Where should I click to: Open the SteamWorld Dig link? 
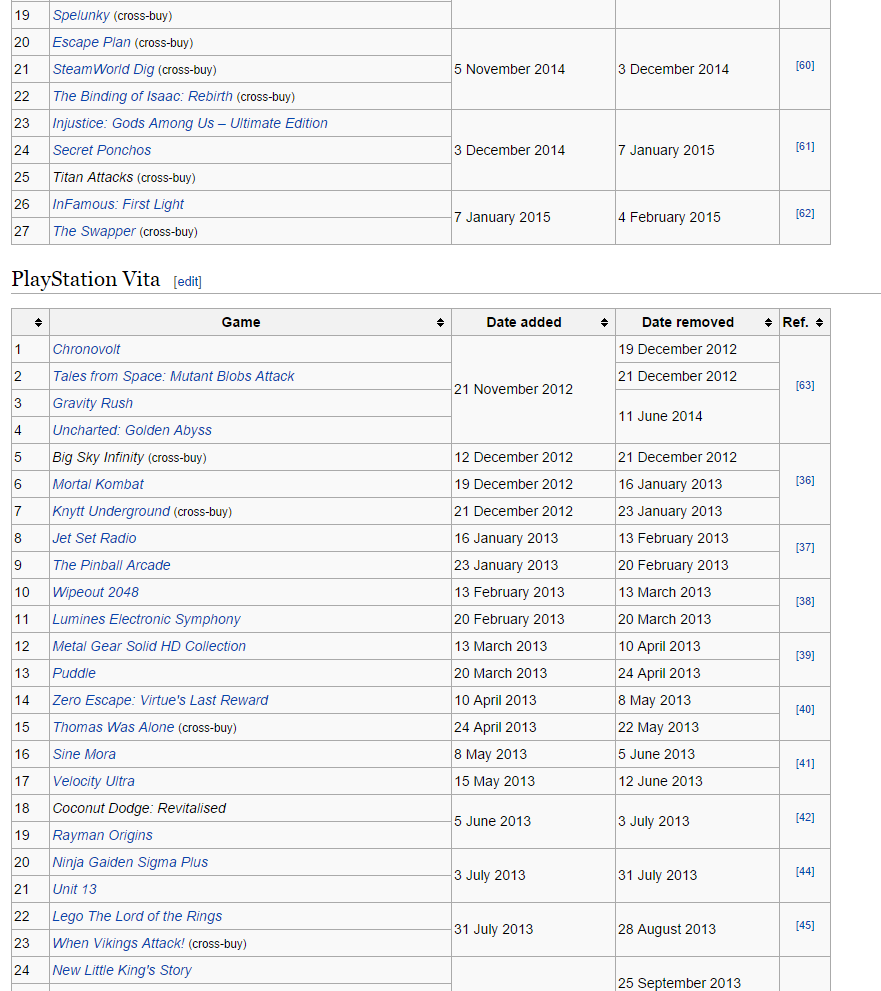(x=103, y=70)
